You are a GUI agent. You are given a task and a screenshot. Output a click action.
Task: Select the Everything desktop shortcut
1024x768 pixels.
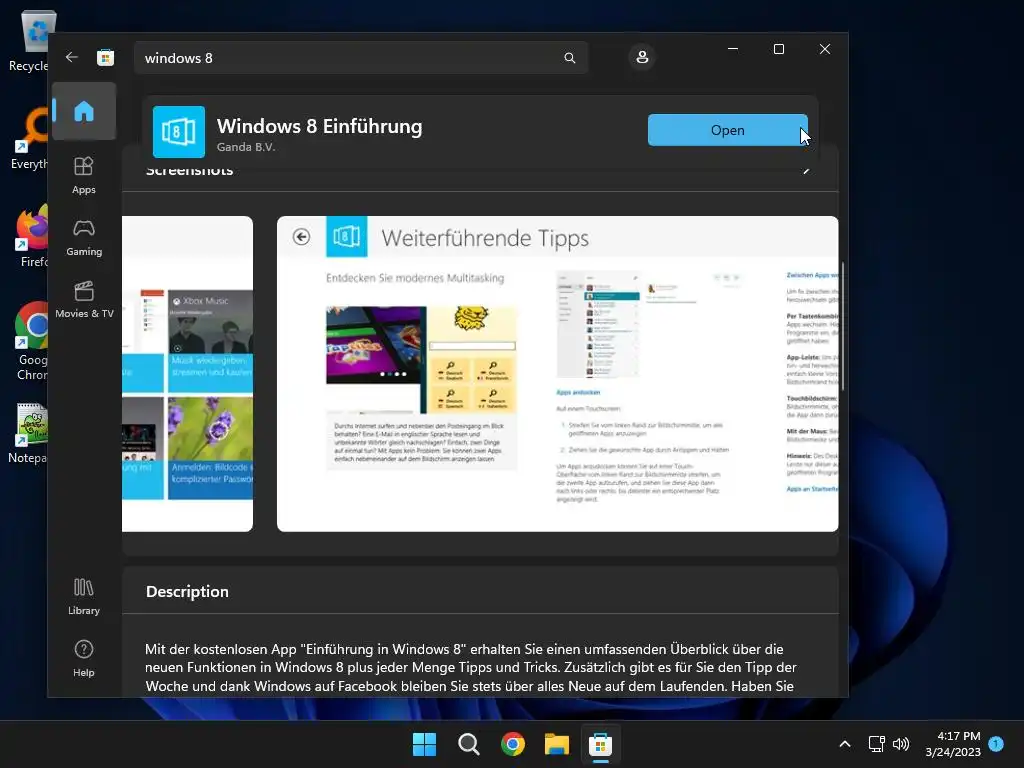(x=29, y=138)
